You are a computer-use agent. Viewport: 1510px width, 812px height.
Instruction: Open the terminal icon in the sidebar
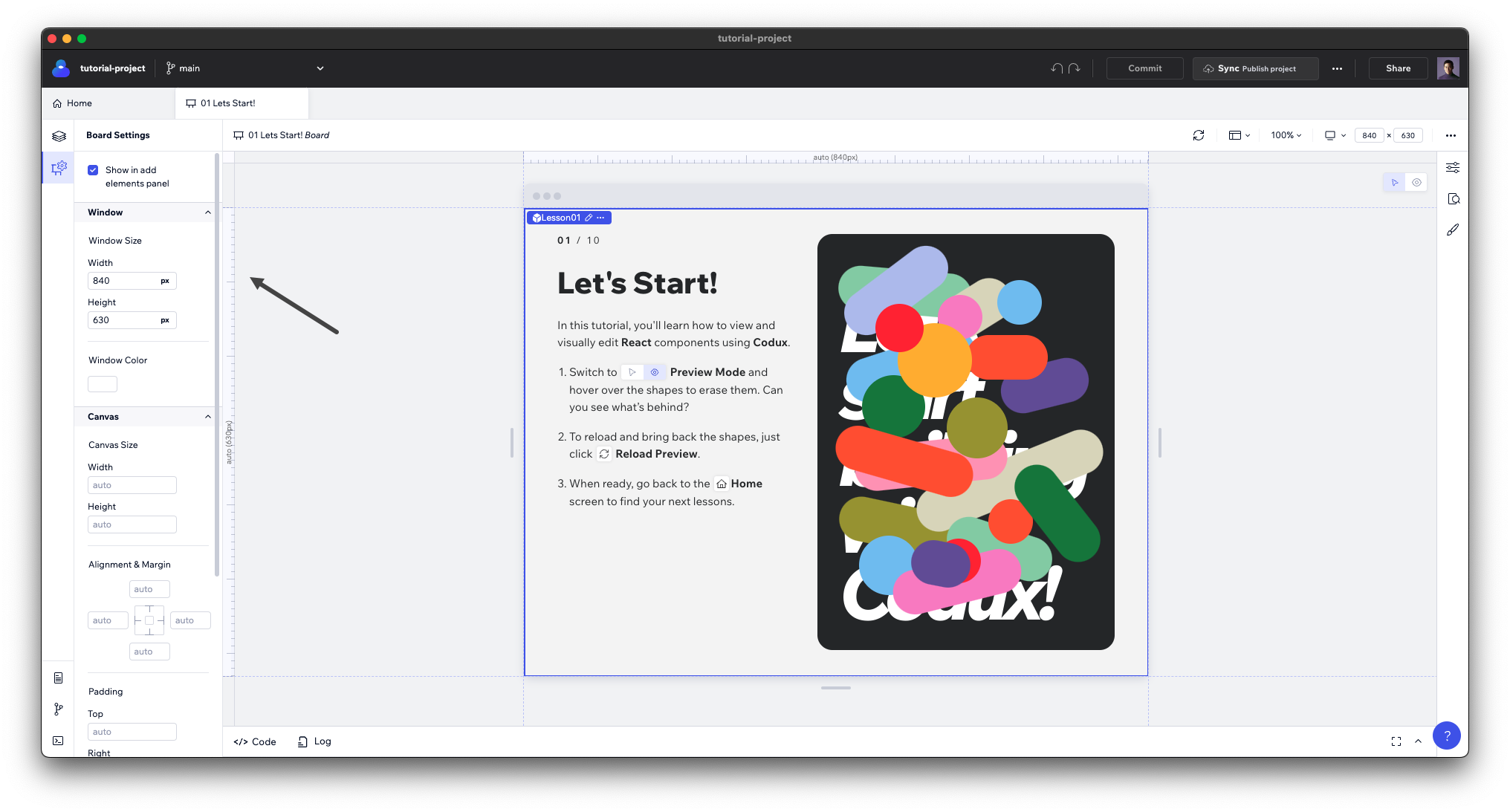click(58, 741)
